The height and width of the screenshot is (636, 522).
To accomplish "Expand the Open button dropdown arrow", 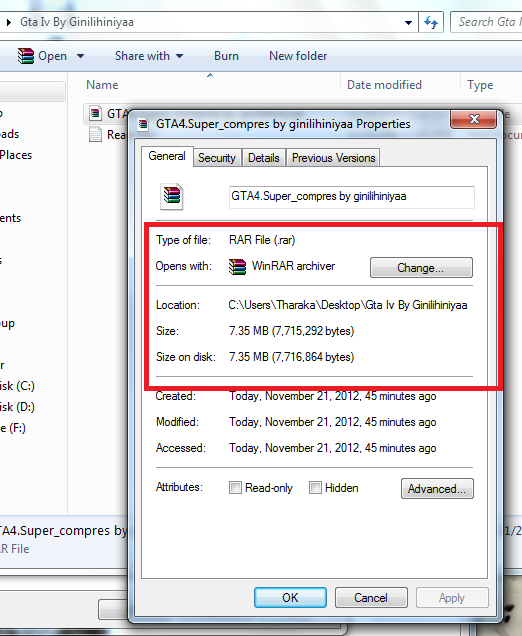I will coord(80,56).
